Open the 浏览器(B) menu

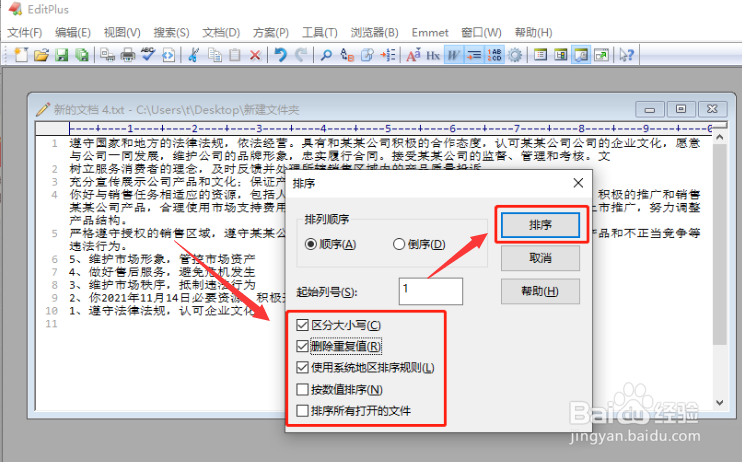[x=374, y=33]
